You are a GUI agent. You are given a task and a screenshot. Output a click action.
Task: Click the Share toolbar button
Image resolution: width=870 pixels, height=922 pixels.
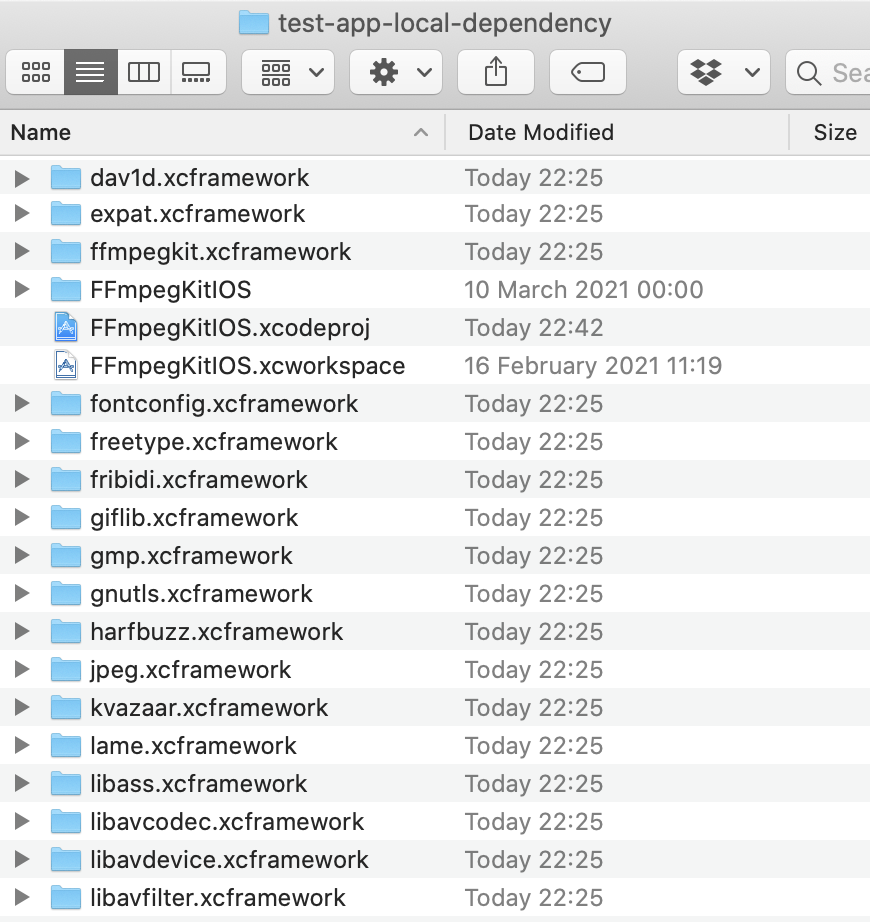click(x=495, y=72)
